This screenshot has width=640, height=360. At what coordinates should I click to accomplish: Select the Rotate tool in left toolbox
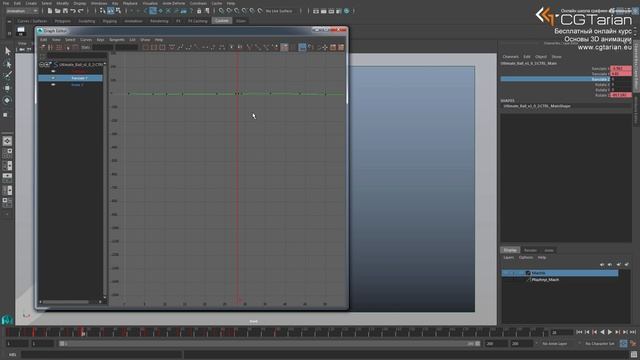[x=7, y=100]
